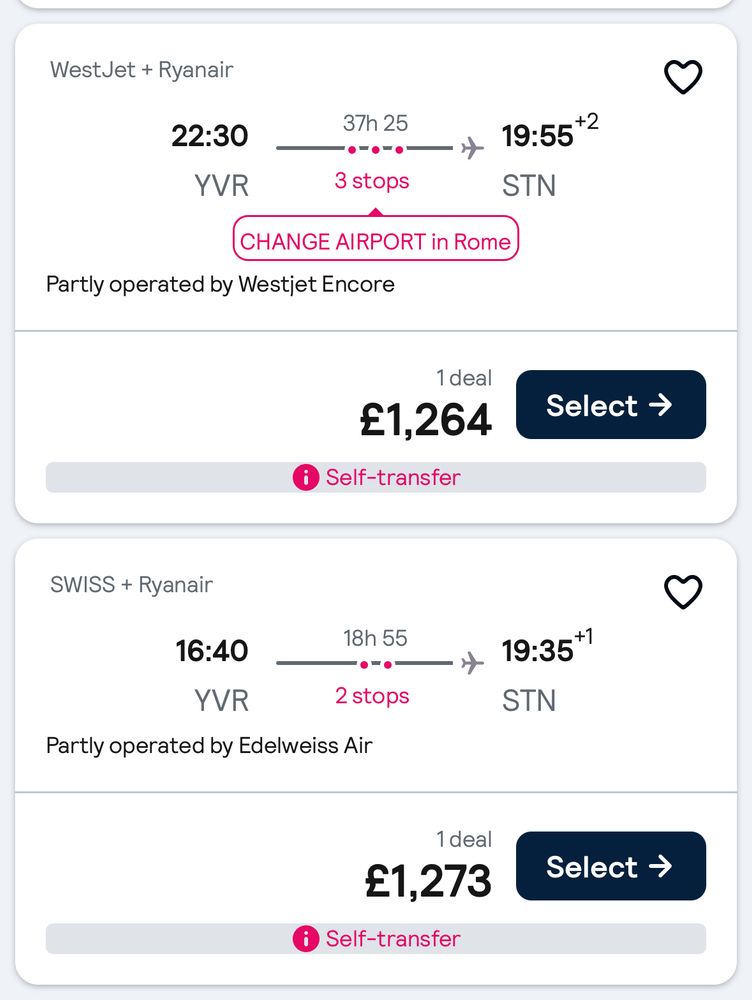Click the self-transfer info icon under £1,273
Viewport: 752px width, 1000px height.
click(x=305, y=939)
